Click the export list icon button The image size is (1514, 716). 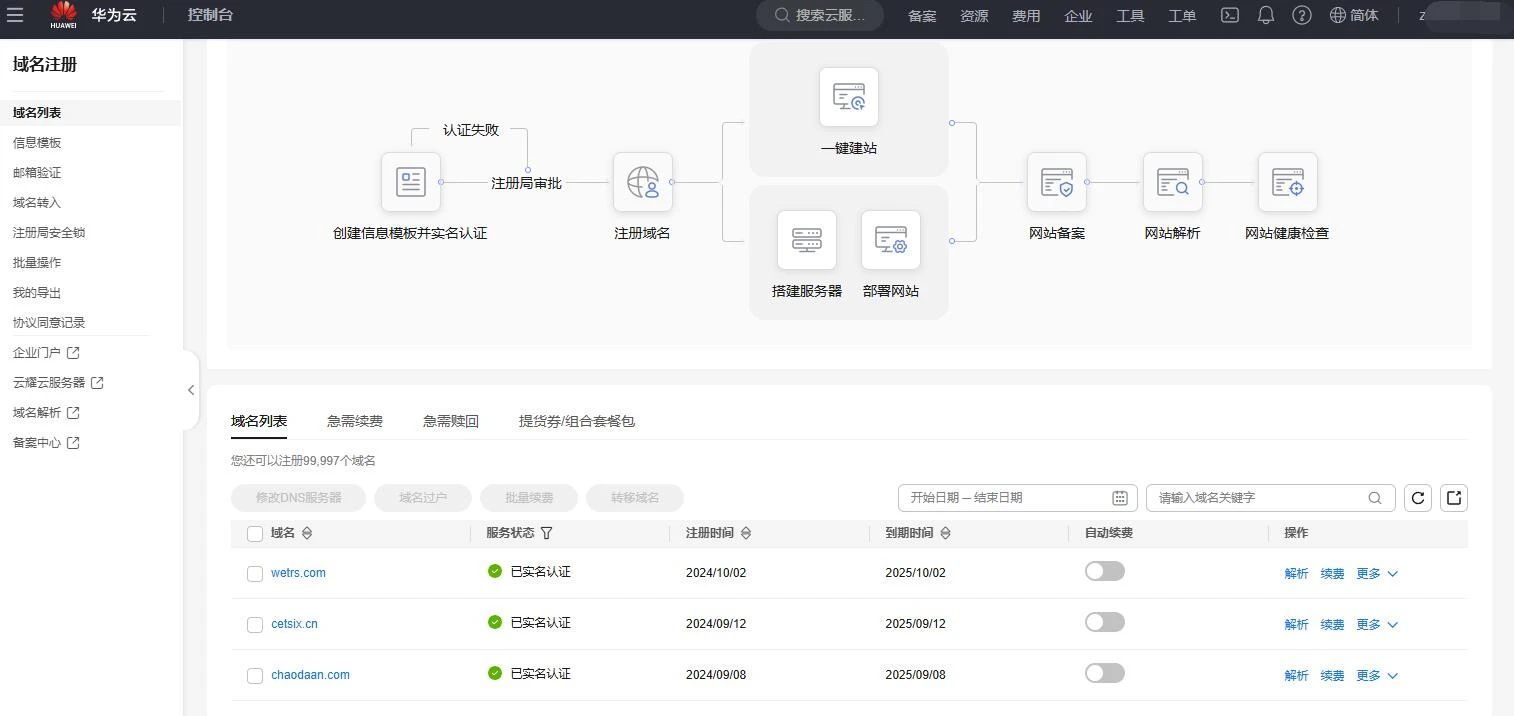[1454, 498]
